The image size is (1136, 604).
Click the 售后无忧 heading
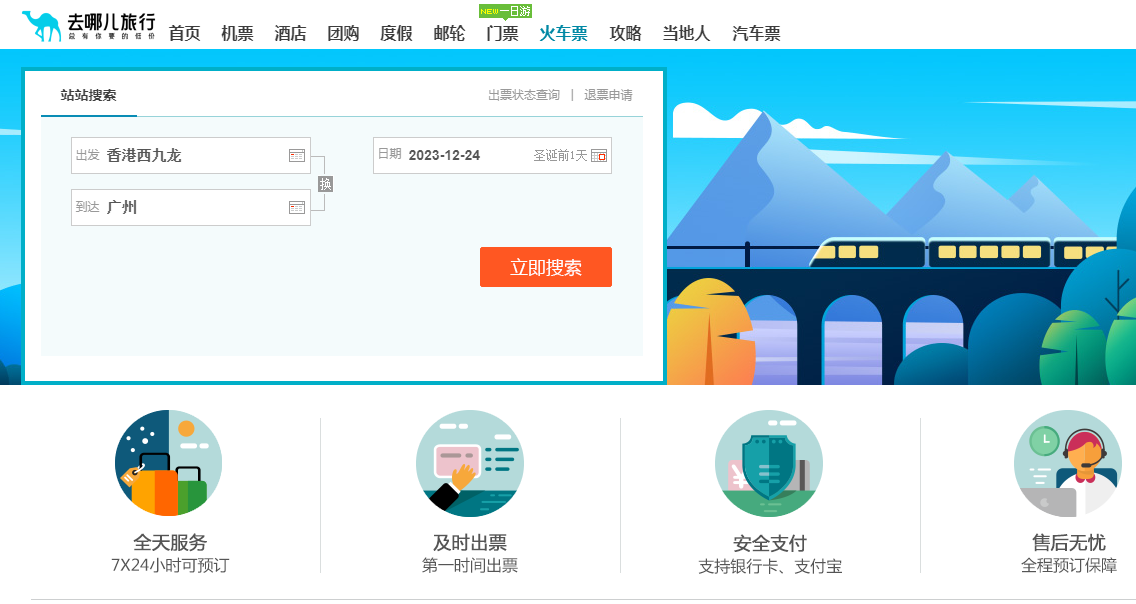[x=1069, y=542]
